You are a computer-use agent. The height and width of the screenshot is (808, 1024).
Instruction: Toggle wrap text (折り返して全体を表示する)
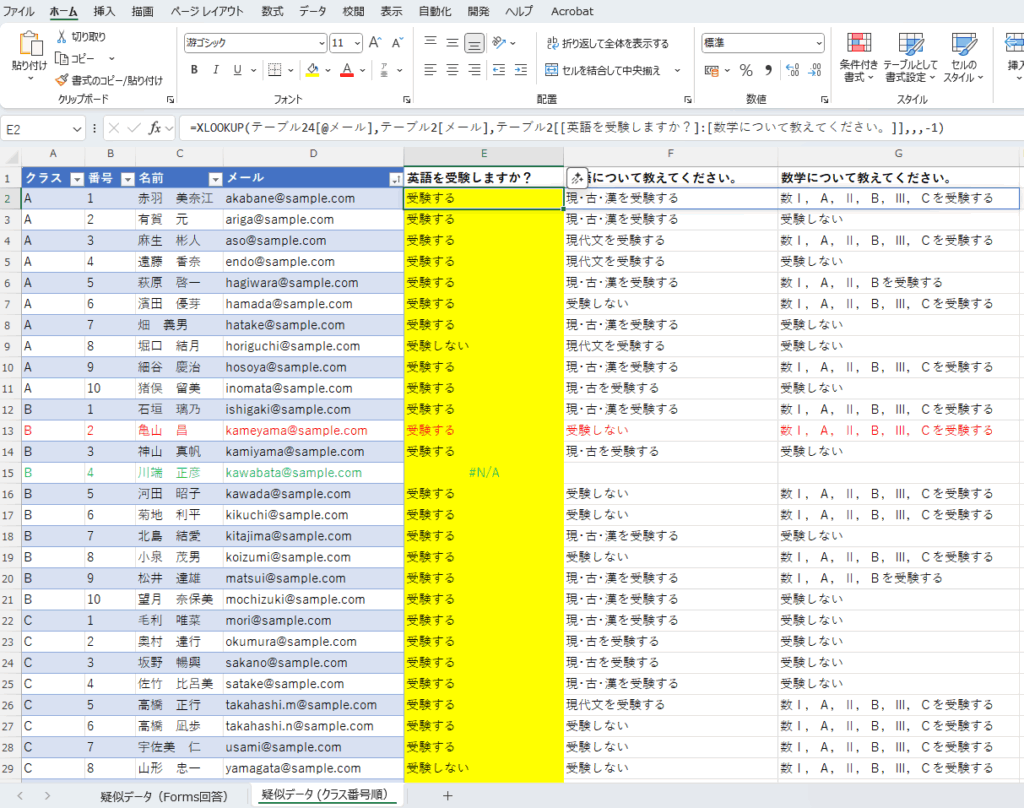click(607, 43)
